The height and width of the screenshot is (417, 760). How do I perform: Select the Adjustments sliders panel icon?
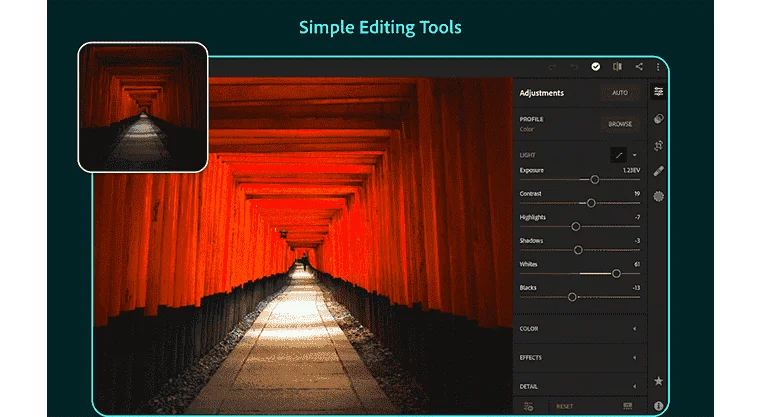pyautogui.click(x=658, y=92)
